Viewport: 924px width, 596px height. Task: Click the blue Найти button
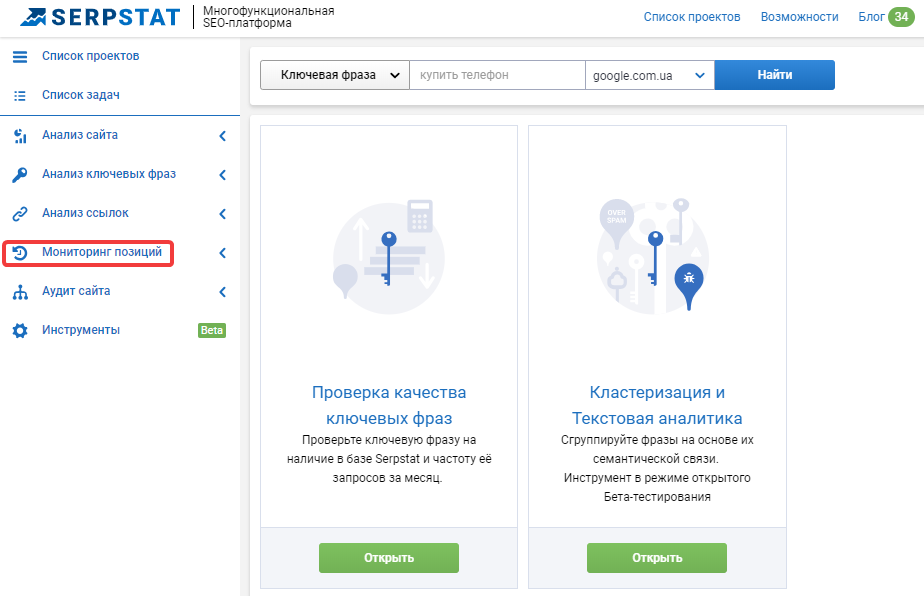click(x=774, y=75)
